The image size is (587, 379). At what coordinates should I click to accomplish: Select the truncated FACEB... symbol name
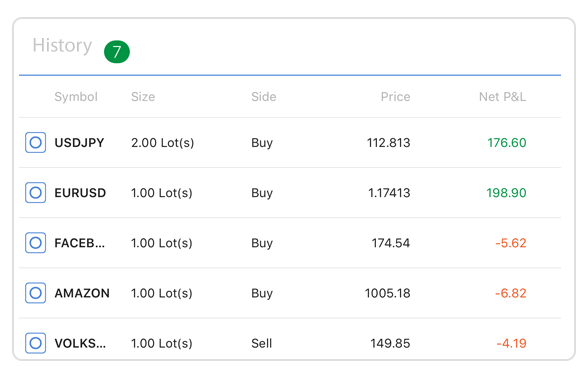(x=80, y=243)
